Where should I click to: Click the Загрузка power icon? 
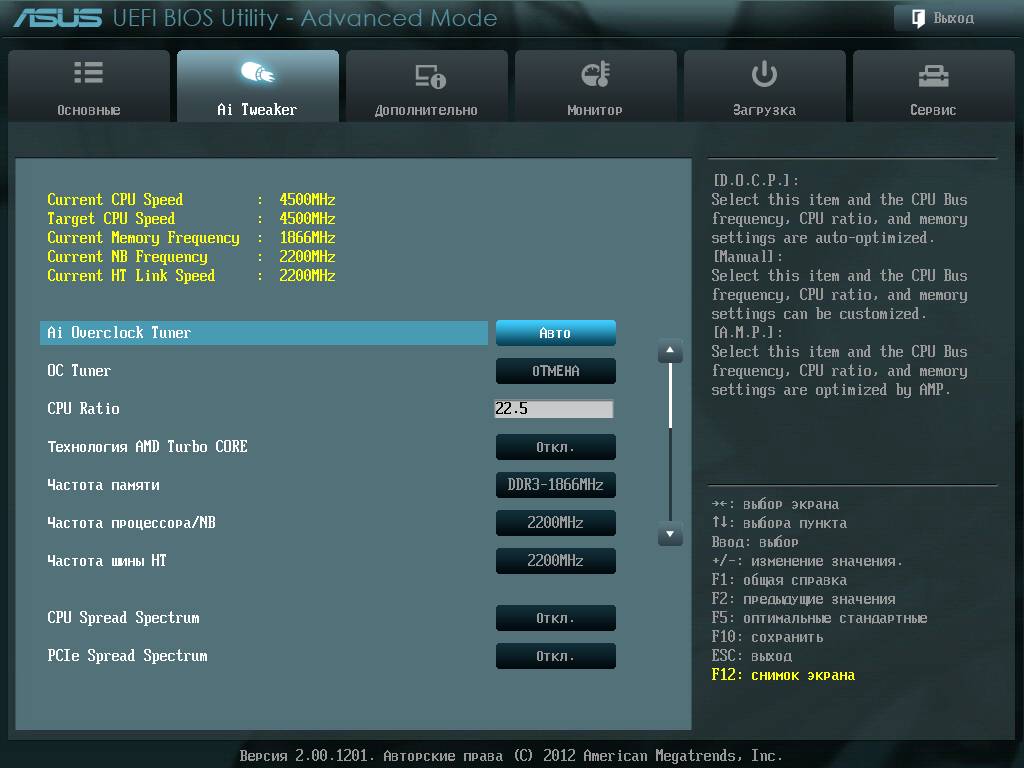[x=764, y=74]
